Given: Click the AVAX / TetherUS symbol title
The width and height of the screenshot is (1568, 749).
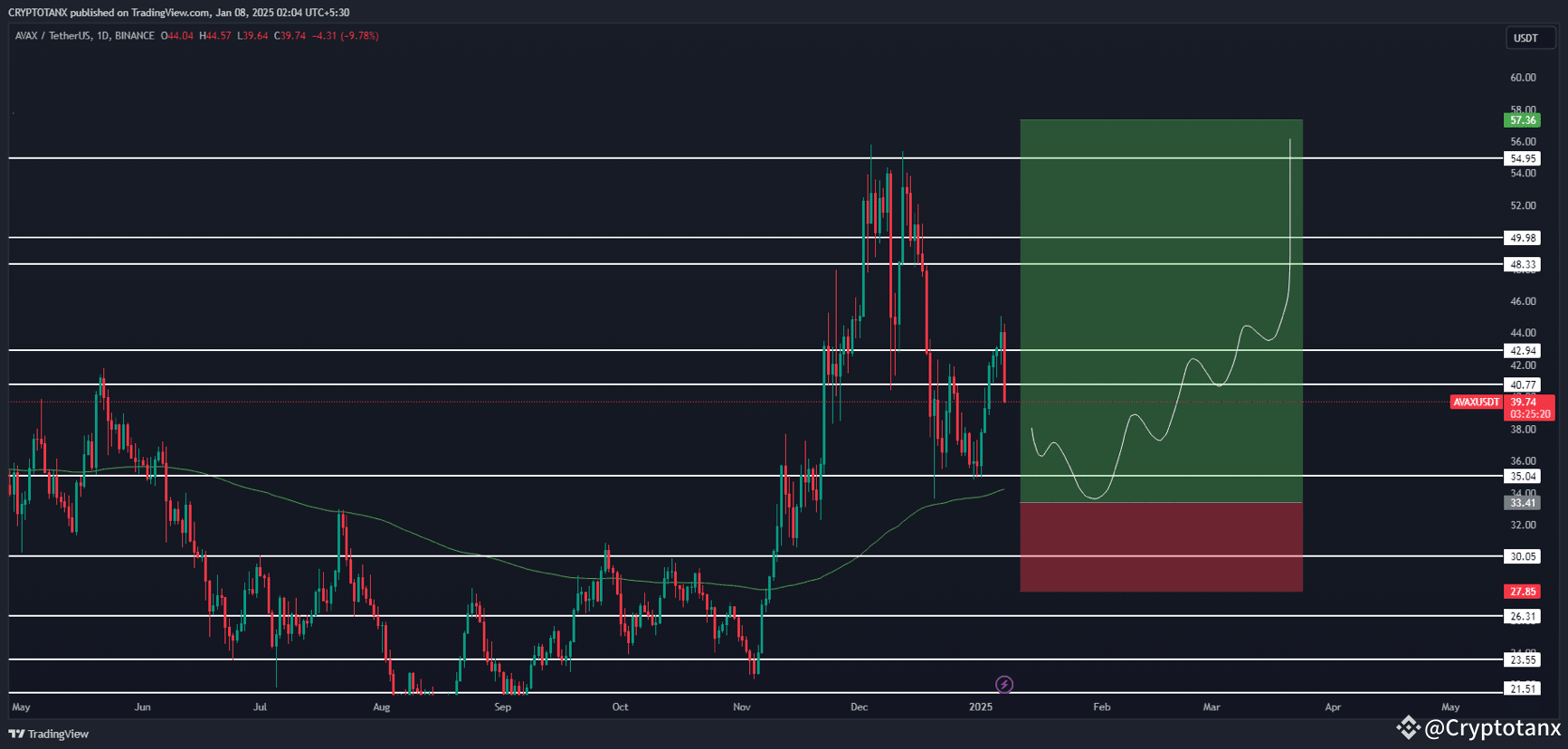Looking at the screenshot, I should pos(52,36).
